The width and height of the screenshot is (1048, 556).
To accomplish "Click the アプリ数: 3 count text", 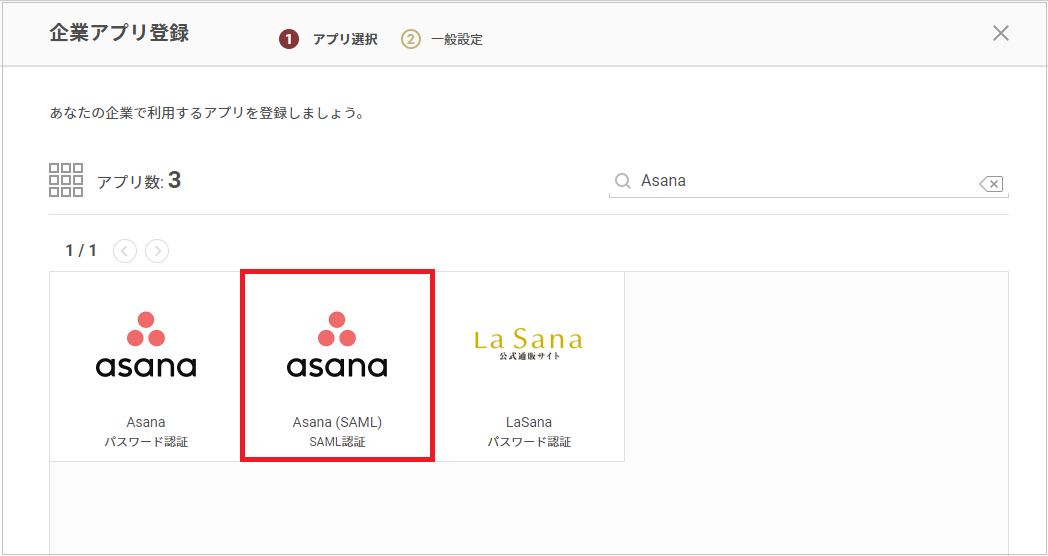I will [139, 181].
